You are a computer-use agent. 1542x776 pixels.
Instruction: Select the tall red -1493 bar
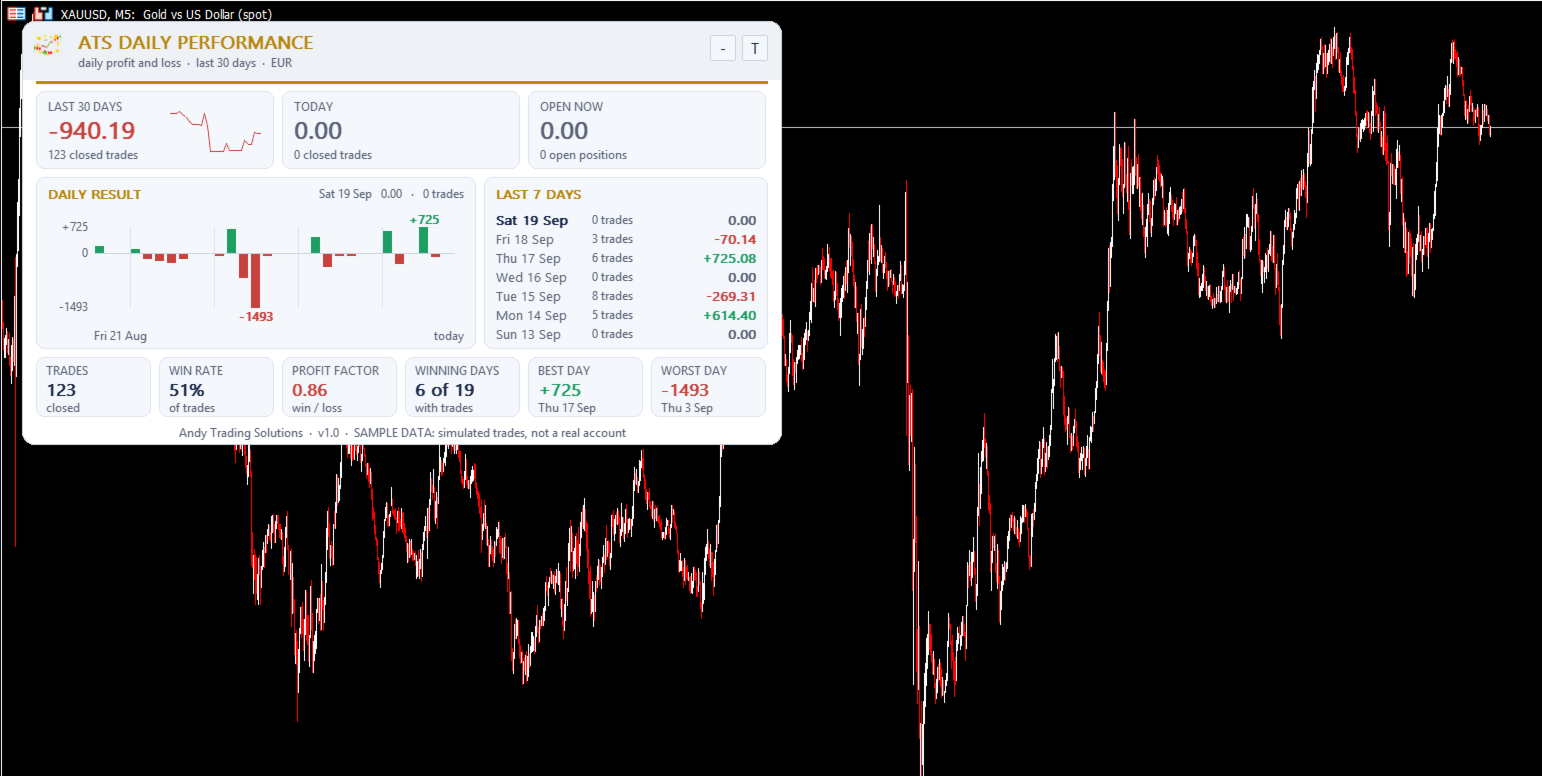255,280
